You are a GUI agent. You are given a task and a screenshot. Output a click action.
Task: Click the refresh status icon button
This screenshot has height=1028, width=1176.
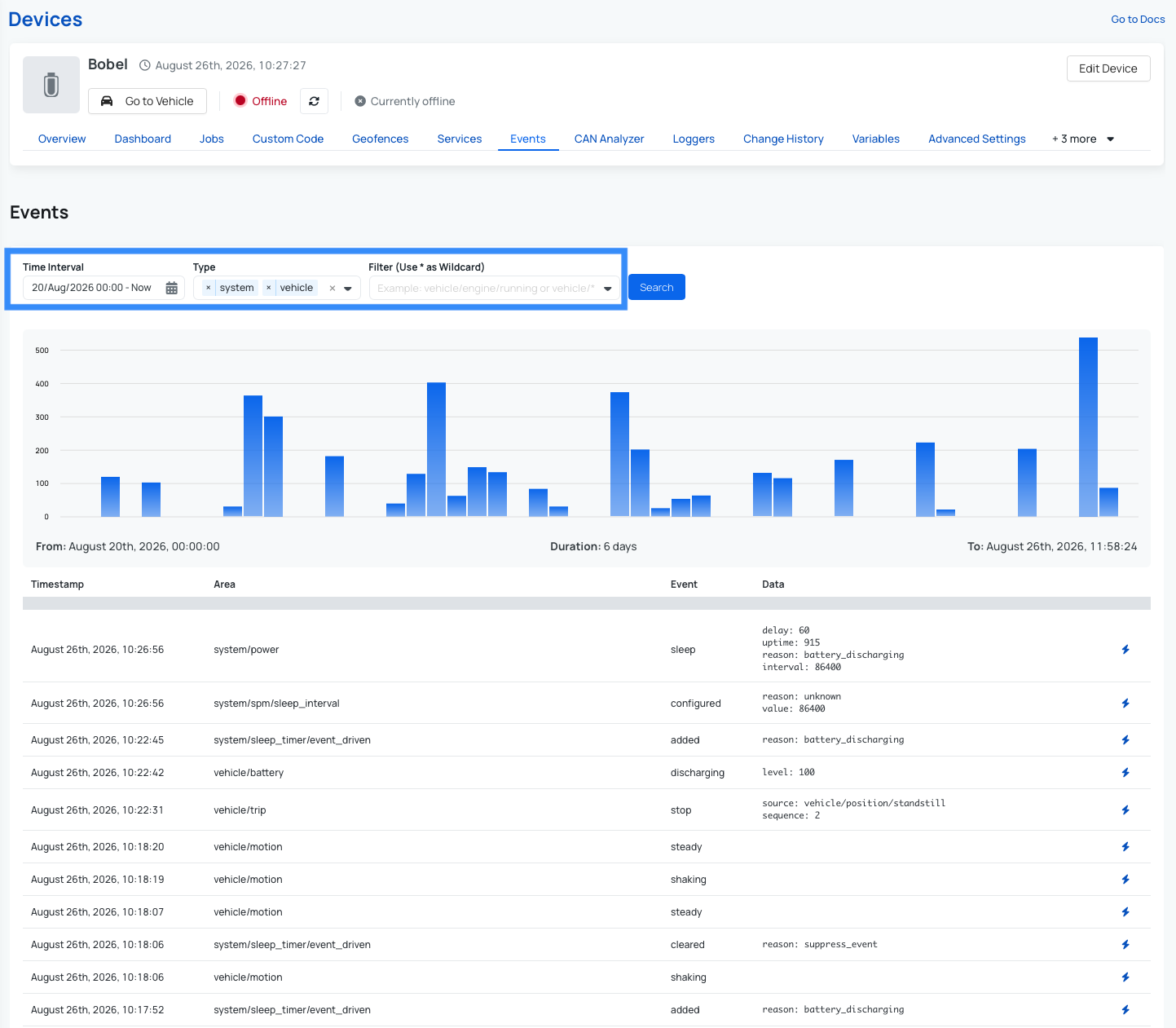coord(314,101)
